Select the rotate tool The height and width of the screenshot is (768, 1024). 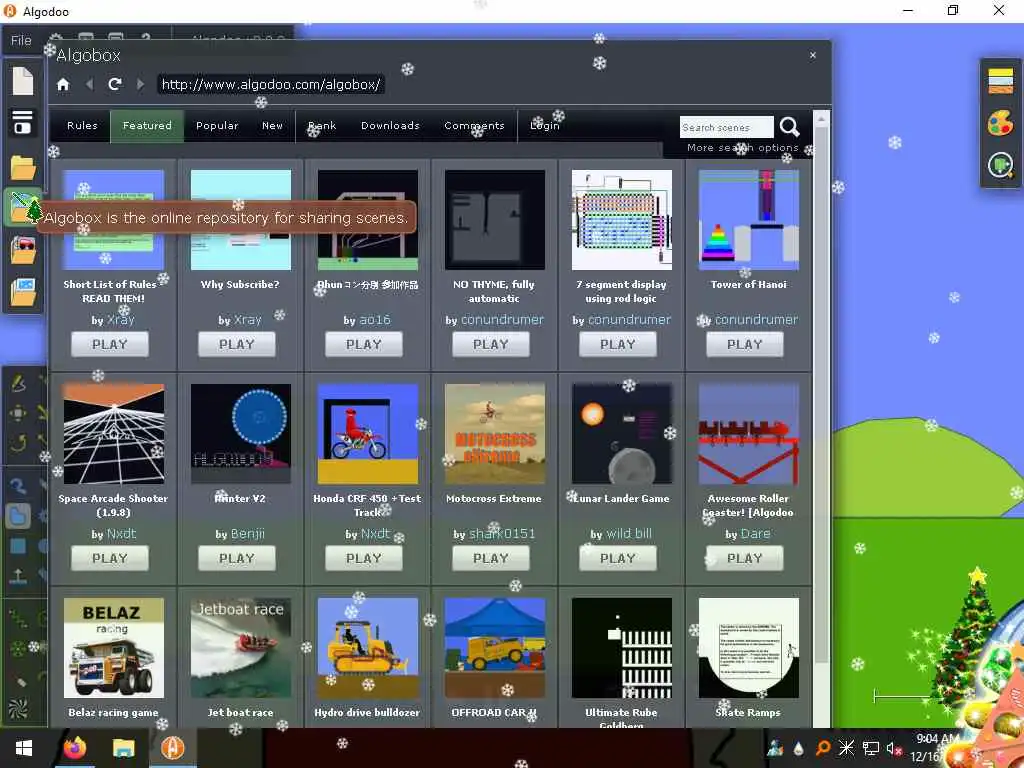[x=18, y=443]
